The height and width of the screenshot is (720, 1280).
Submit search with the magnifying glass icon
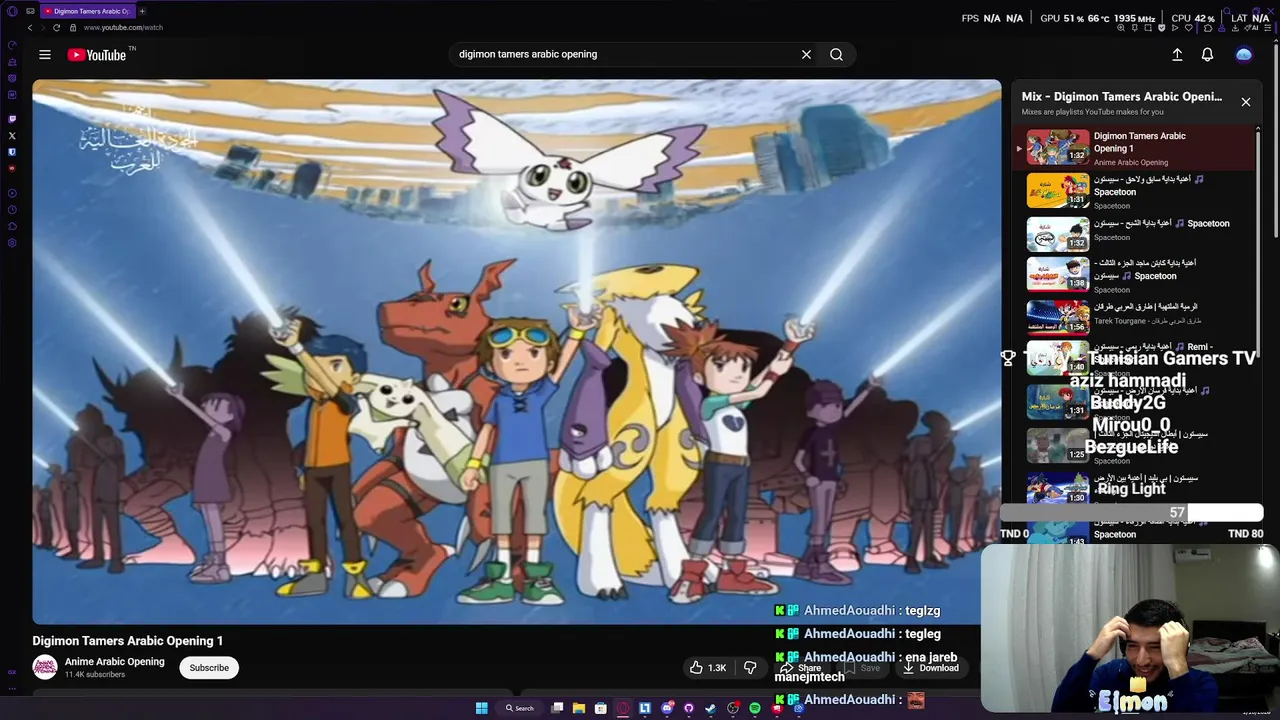[x=836, y=55]
